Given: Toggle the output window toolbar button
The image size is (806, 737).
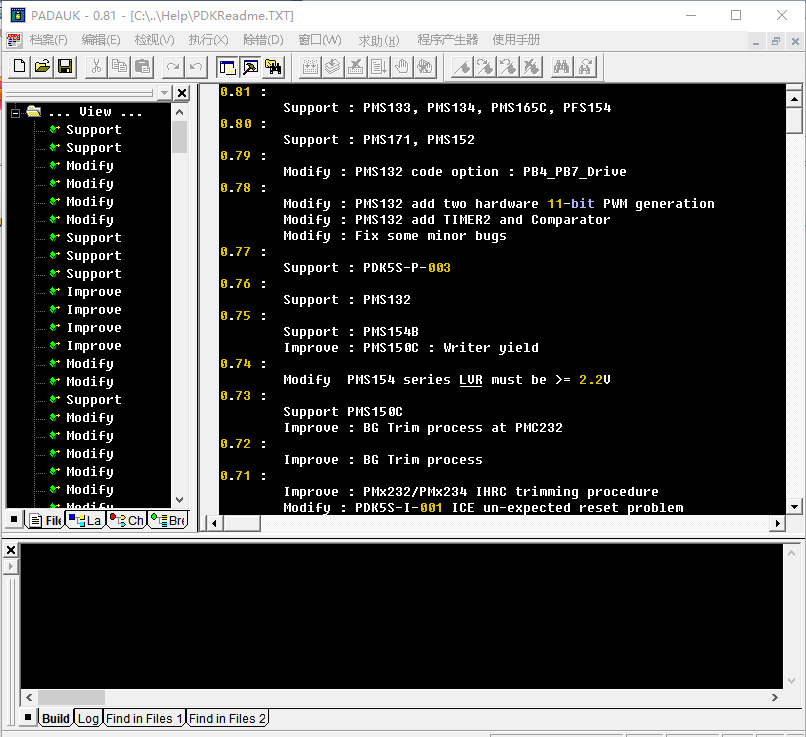Looking at the screenshot, I should (250, 67).
